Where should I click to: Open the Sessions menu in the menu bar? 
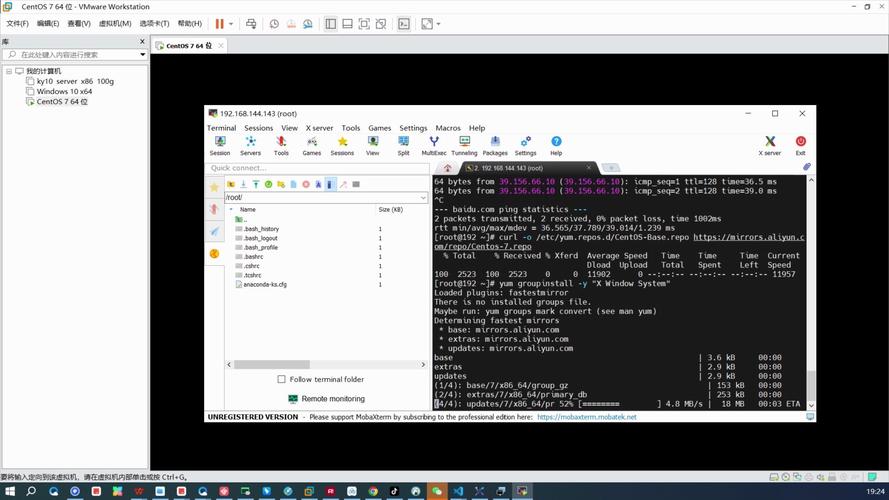pyautogui.click(x=259, y=128)
